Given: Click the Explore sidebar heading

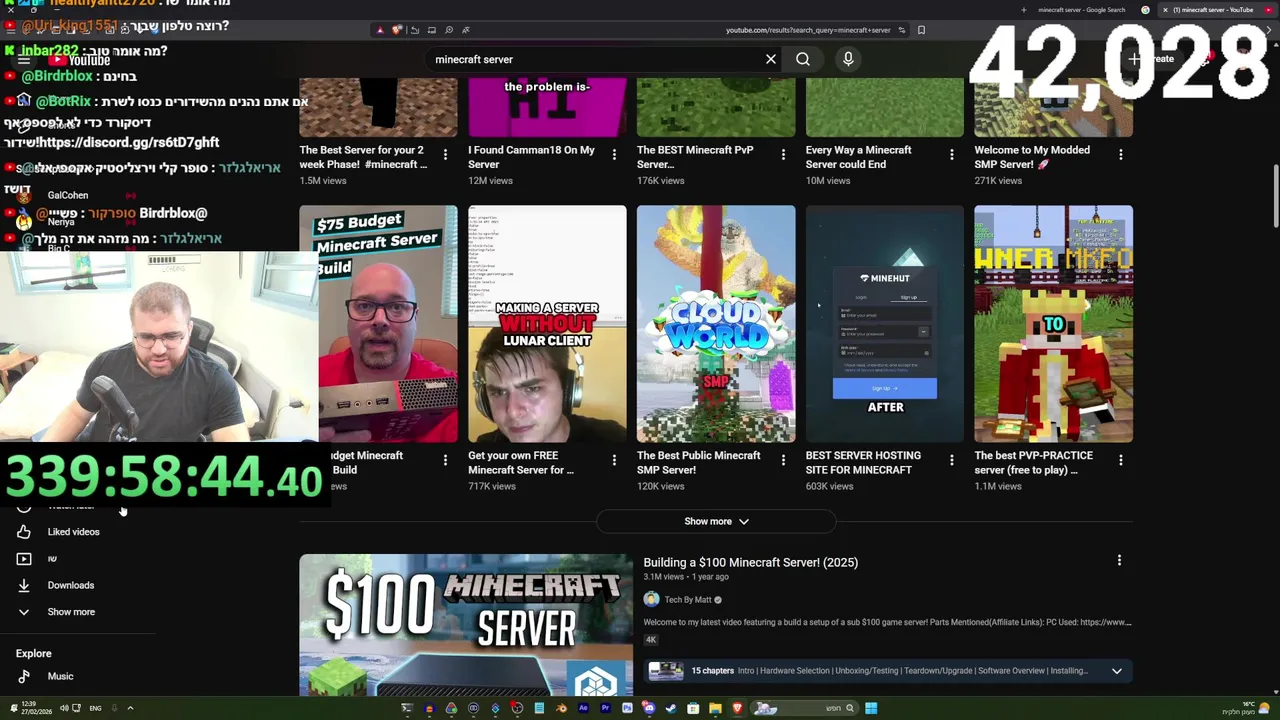Looking at the screenshot, I should tap(33, 654).
